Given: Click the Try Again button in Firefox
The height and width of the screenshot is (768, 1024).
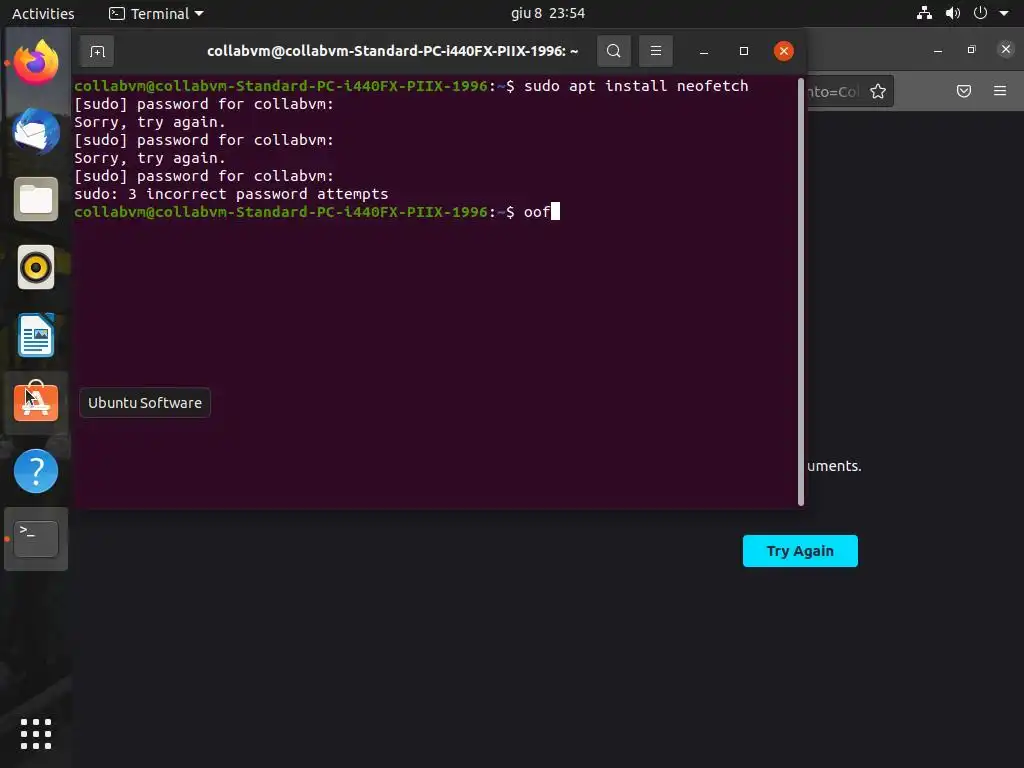Looking at the screenshot, I should pyautogui.click(x=800, y=551).
